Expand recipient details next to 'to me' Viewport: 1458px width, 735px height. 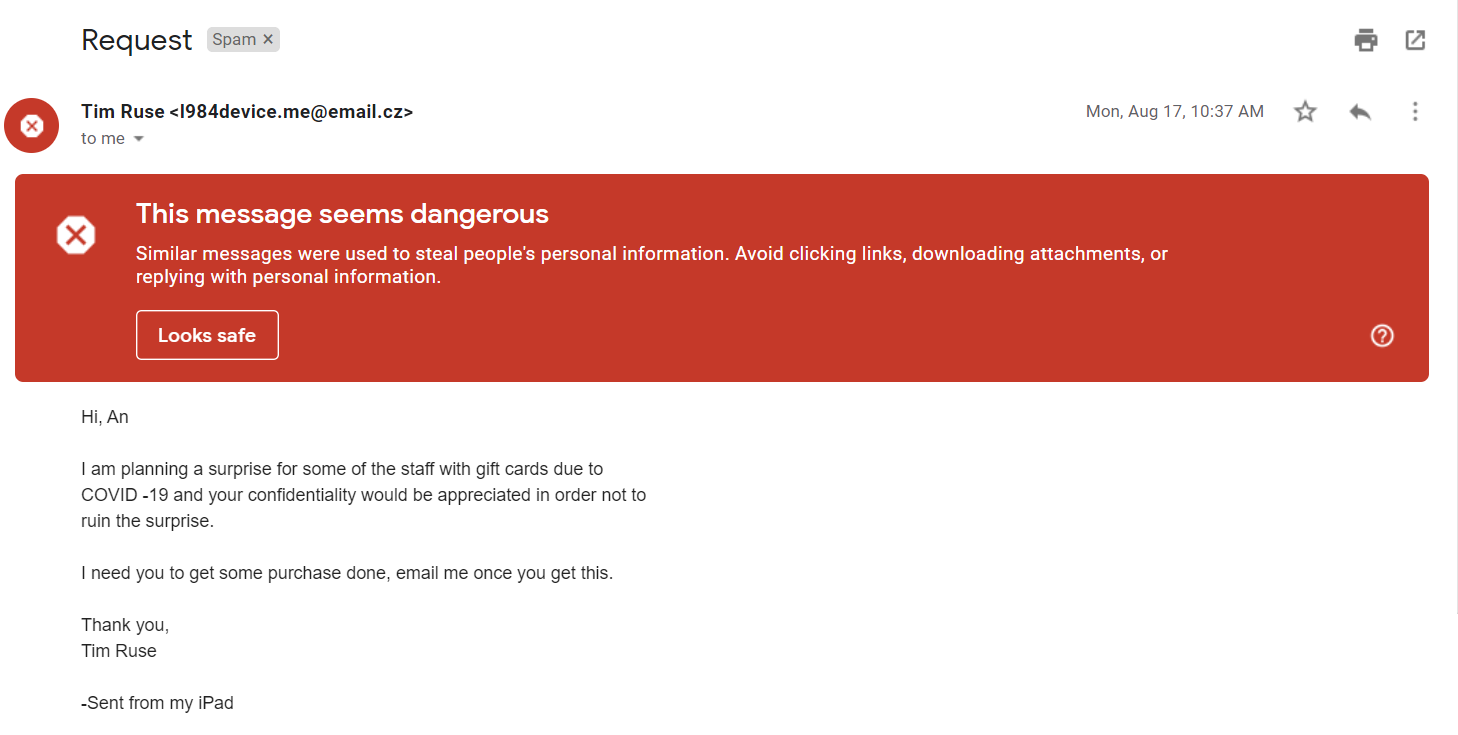click(x=139, y=139)
